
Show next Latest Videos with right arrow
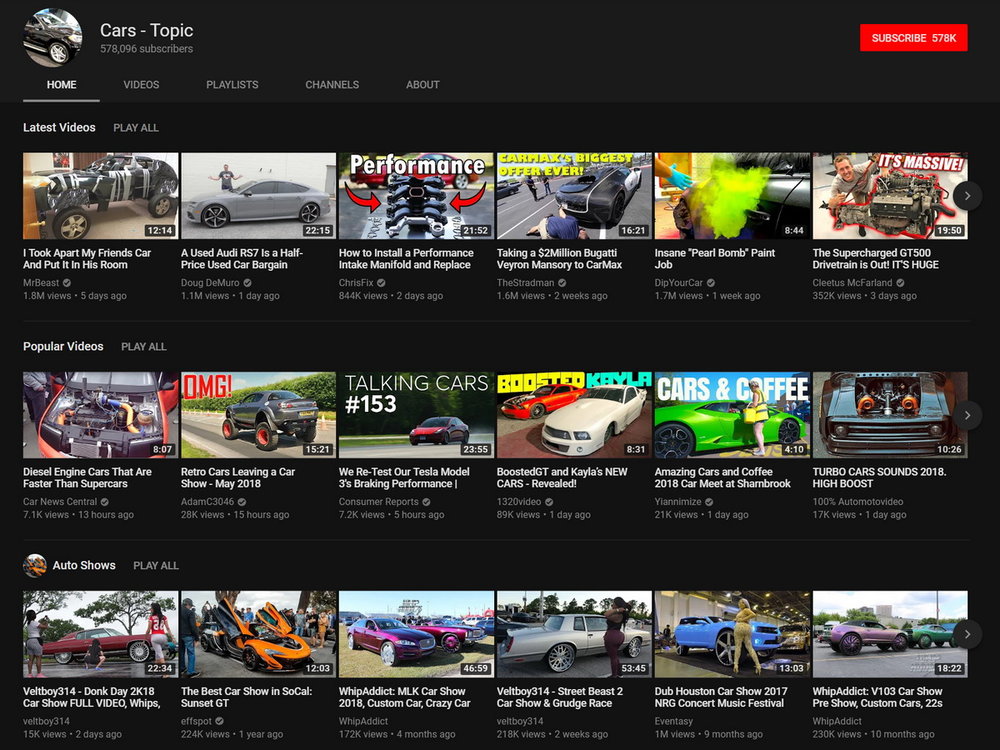click(x=967, y=196)
